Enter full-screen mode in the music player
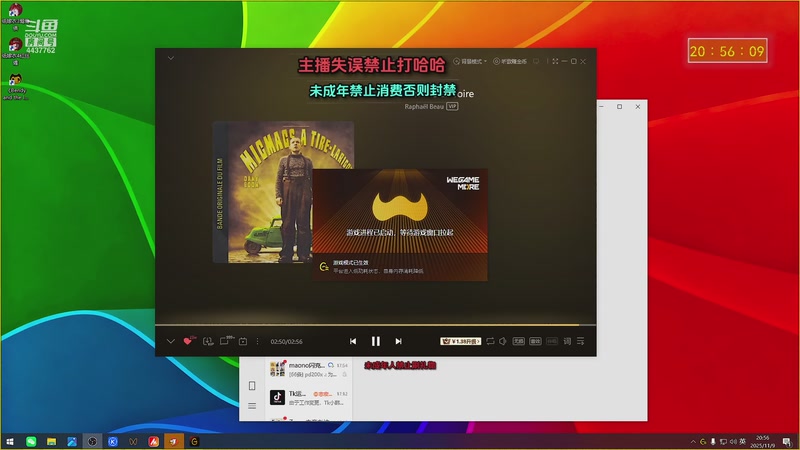Image resolution: width=800 pixels, height=450 pixels. [x=556, y=61]
